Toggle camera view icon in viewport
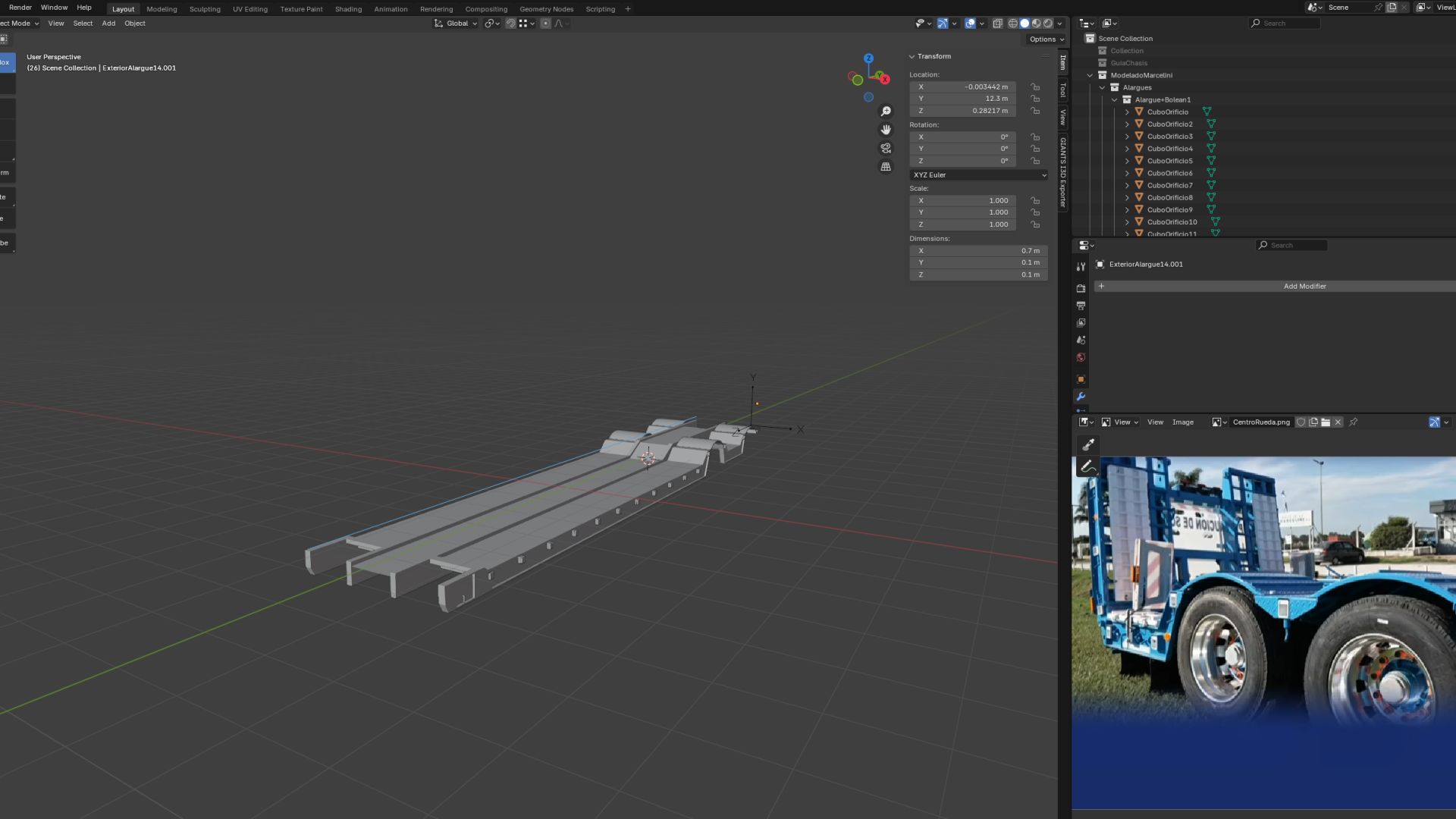Image resolution: width=1456 pixels, height=819 pixels. tap(886, 148)
